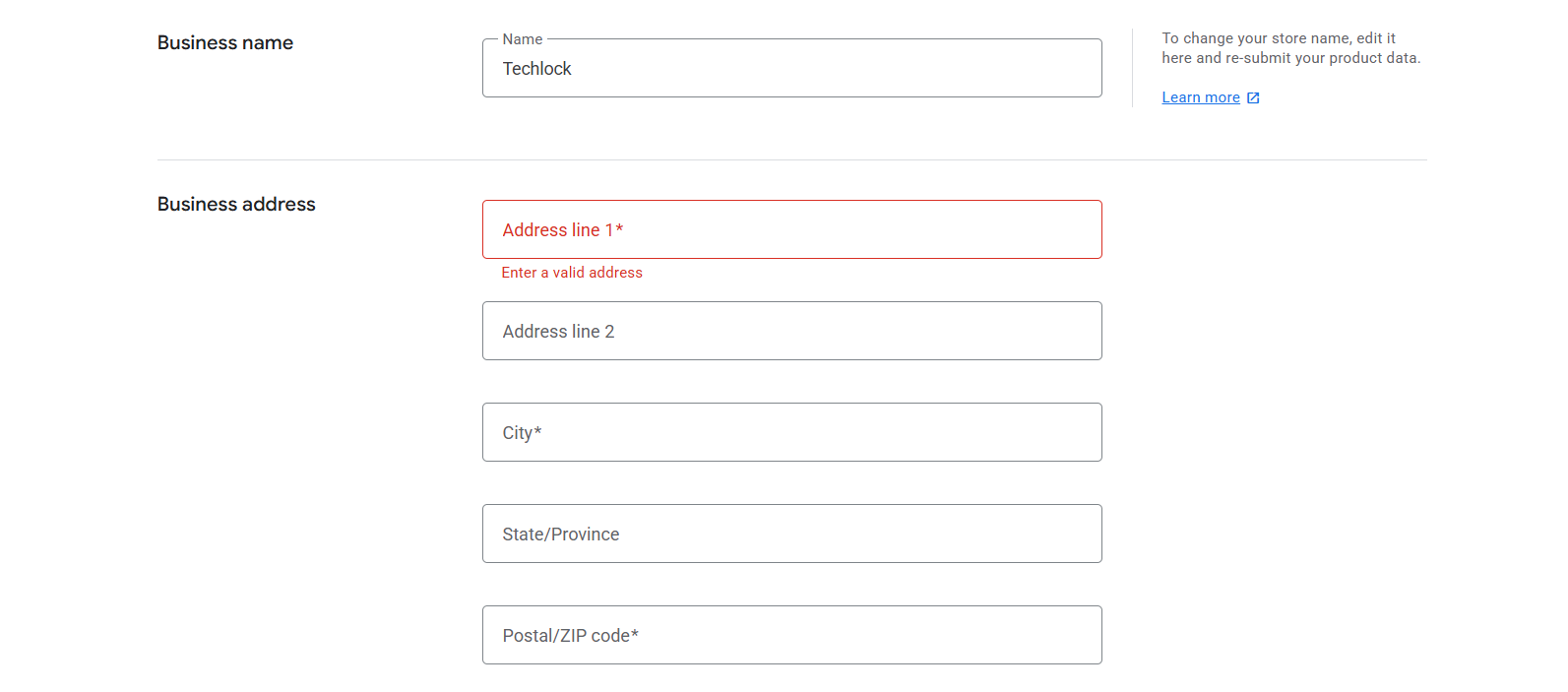Click the "Address line 2" placeholder text

(x=558, y=332)
